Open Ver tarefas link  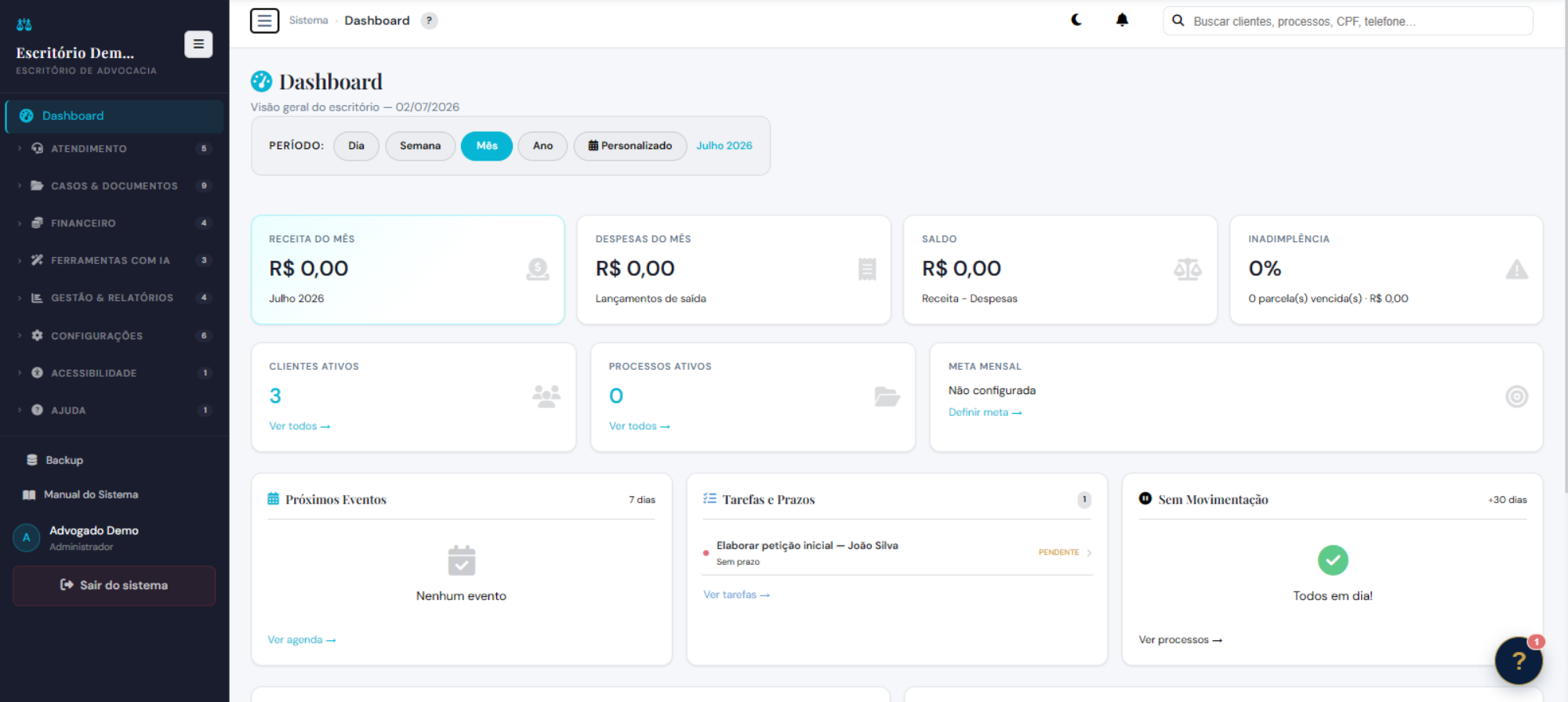tap(737, 595)
